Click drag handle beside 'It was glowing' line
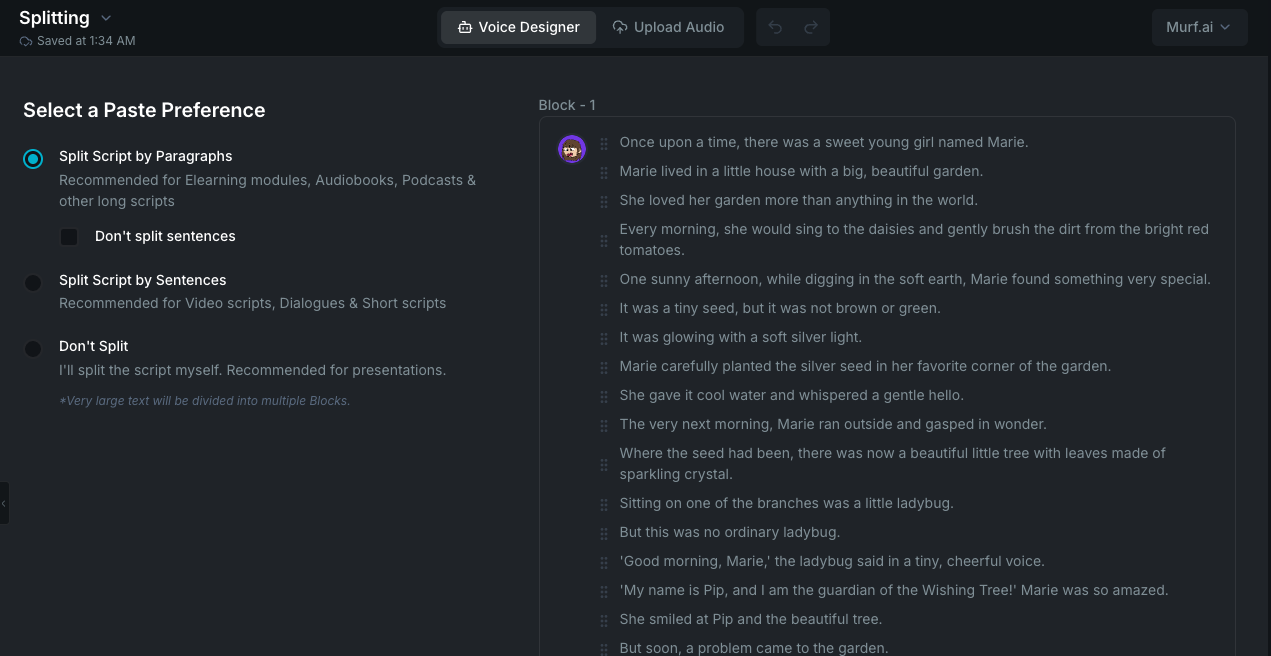The width and height of the screenshot is (1271, 656). point(604,339)
